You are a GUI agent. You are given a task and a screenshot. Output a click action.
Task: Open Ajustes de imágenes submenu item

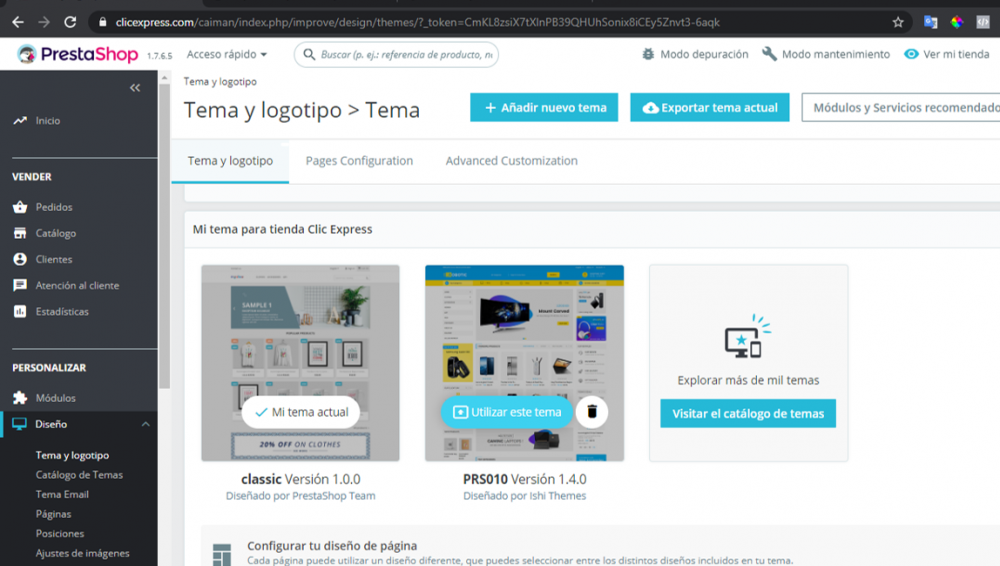[x=82, y=553]
